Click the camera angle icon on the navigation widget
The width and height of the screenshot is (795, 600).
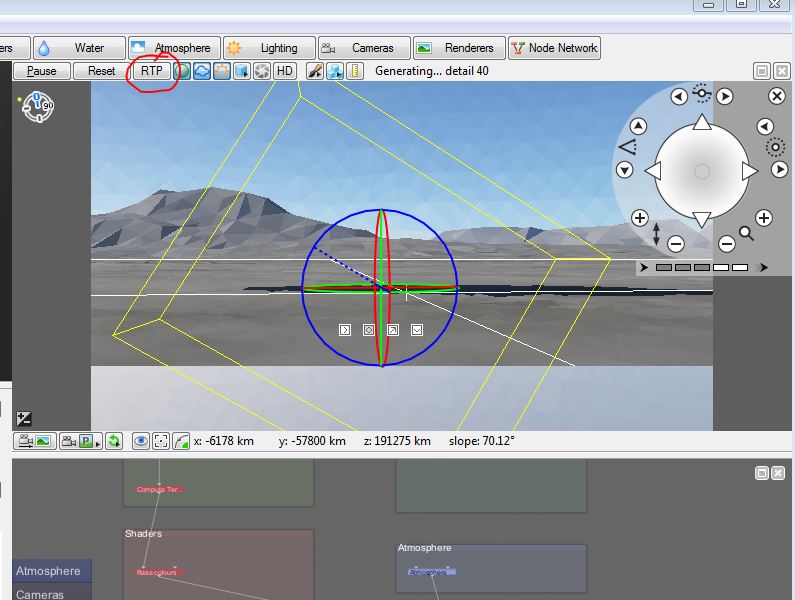[x=628, y=148]
